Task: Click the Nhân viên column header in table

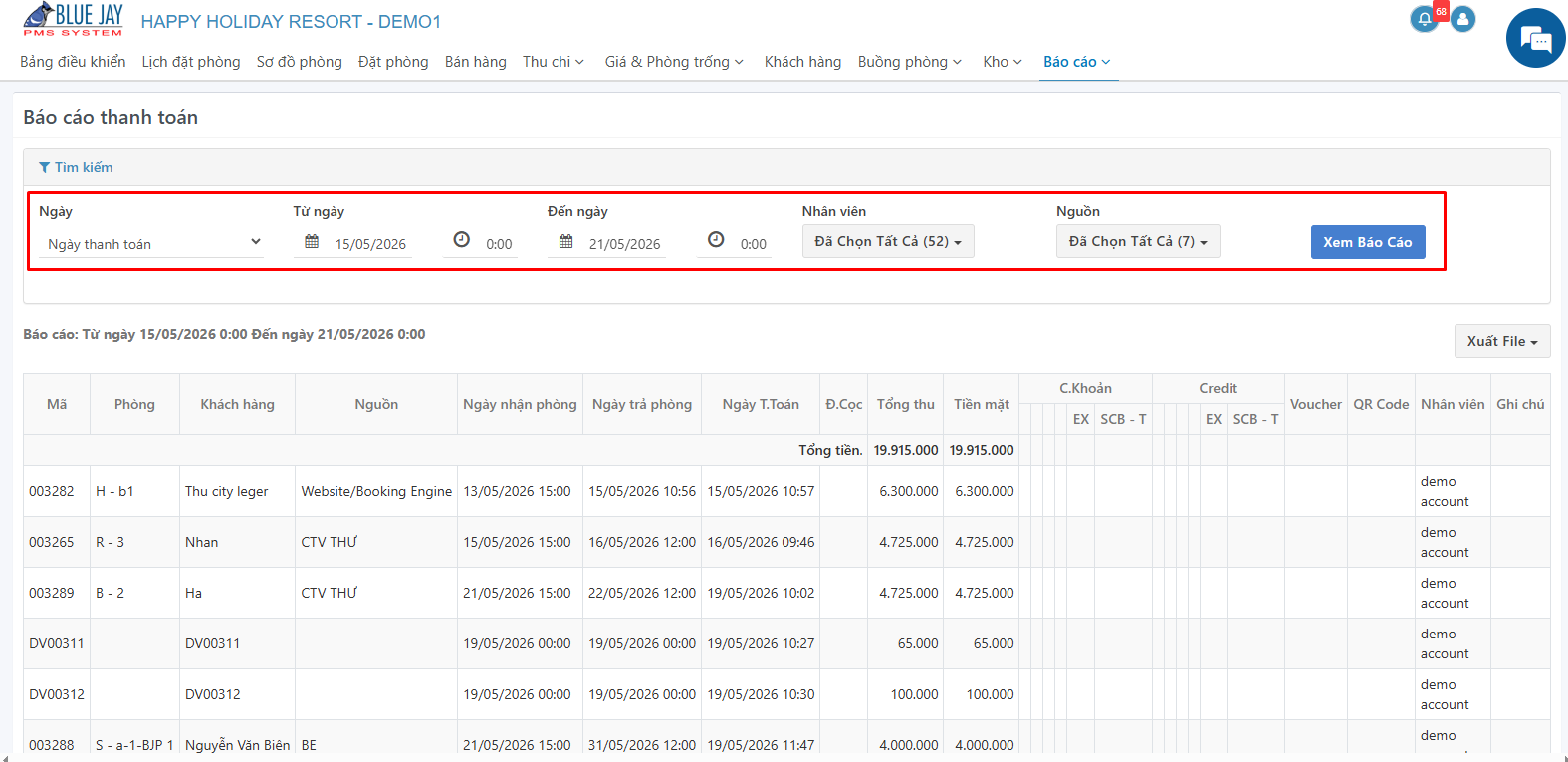Action: [1453, 404]
